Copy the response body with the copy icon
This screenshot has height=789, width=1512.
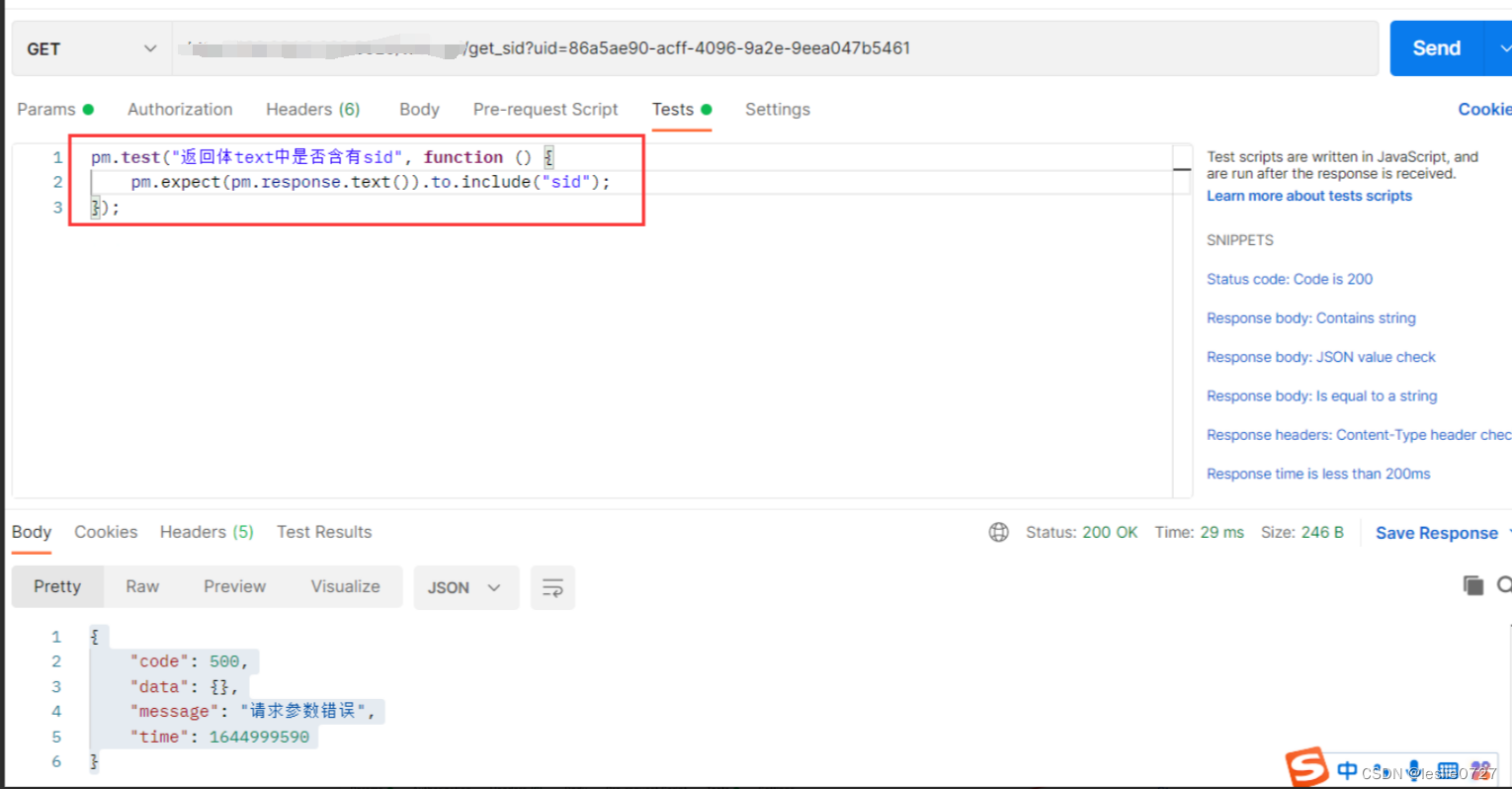click(x=1473, y=585)
